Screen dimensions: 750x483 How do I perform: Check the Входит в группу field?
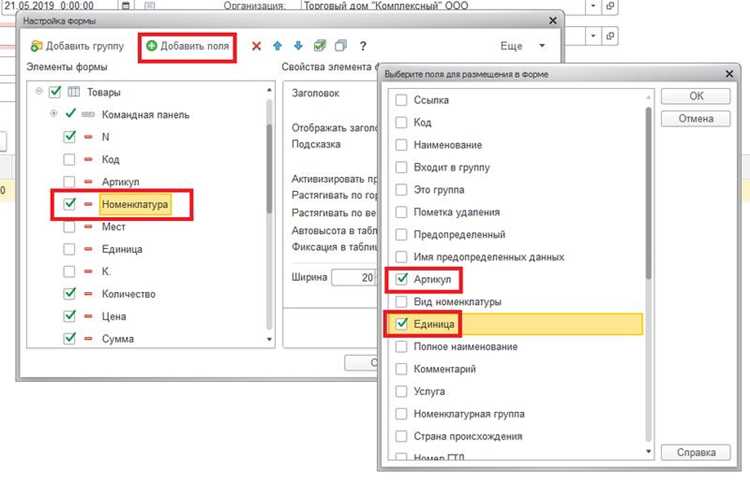(401, 167)
